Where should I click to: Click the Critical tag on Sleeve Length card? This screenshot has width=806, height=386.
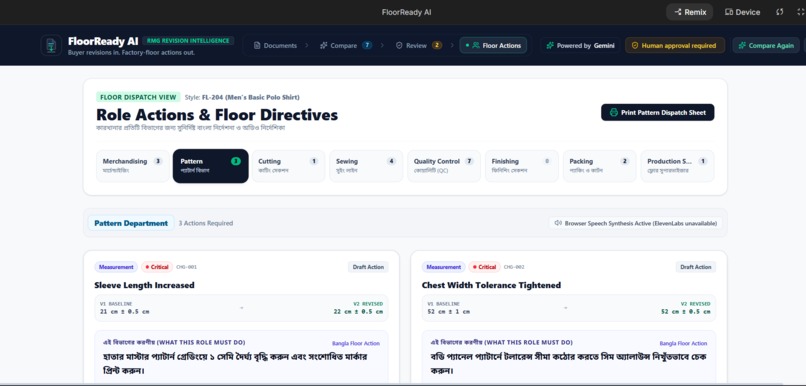pyautogui.click(x=157, y=267)
